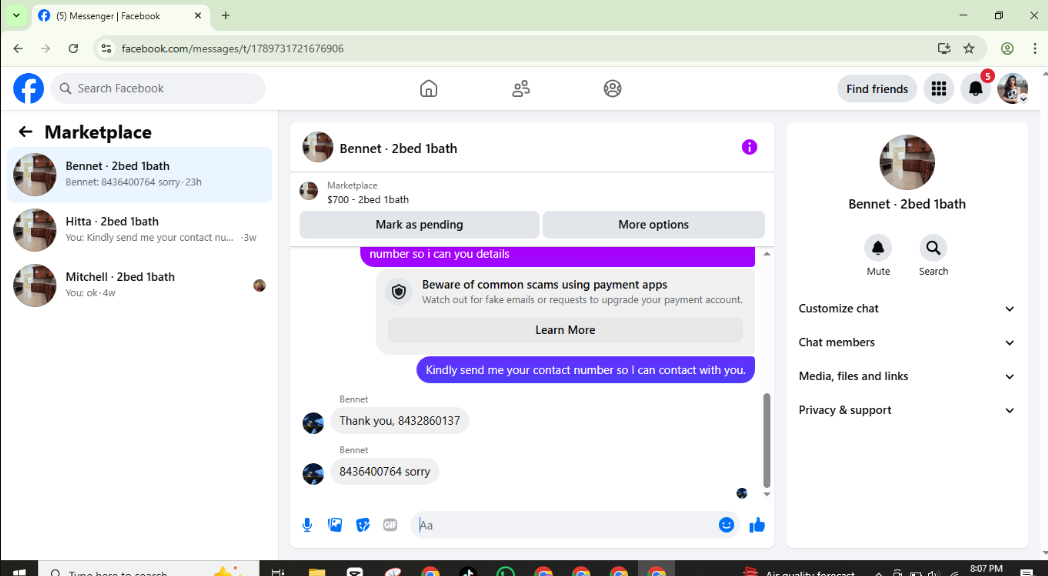
Task: Click the Facebook logo
Action: pos(29,88)
